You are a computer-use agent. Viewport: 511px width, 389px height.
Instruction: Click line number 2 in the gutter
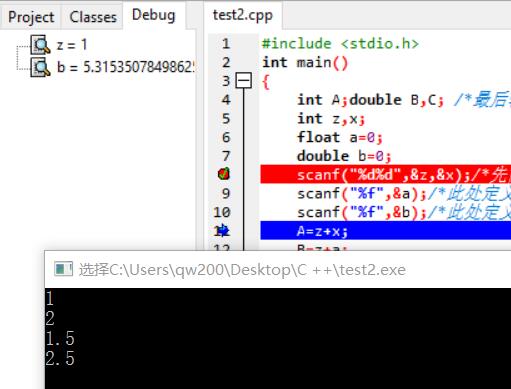(226, 62)
